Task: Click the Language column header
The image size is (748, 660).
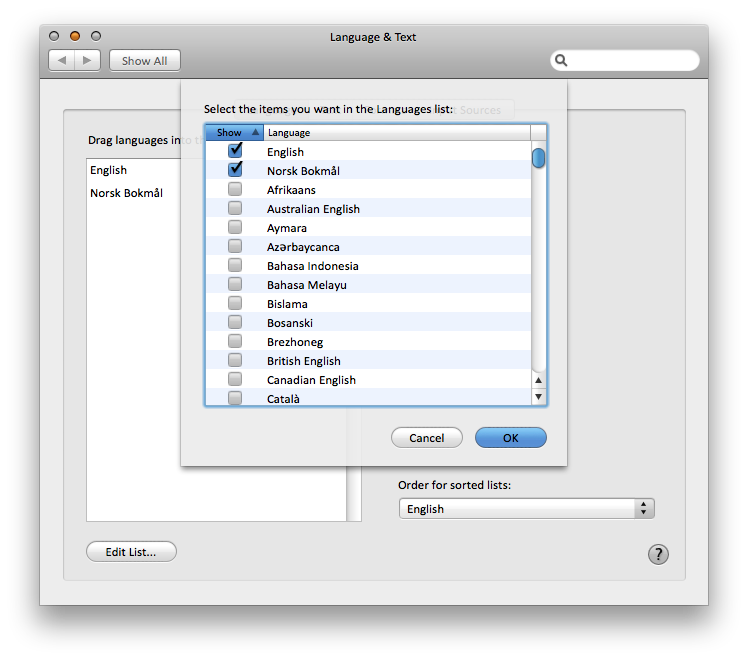Action: pos(397,133)
